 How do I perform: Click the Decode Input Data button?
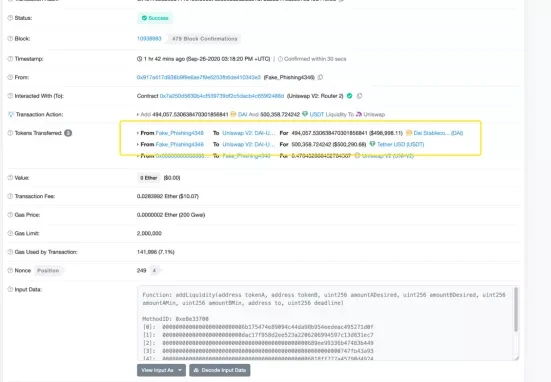click(220, 370)
